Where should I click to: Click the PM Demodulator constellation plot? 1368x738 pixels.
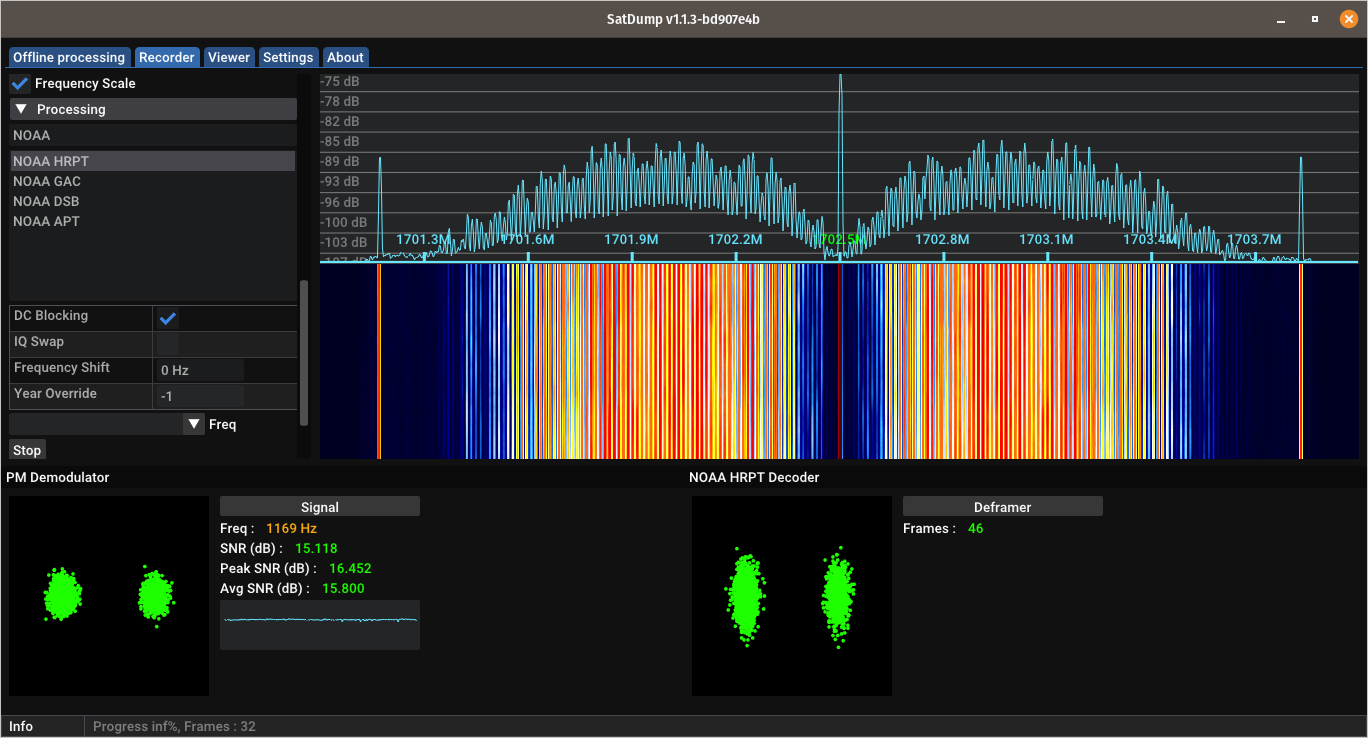pos(109,596)
